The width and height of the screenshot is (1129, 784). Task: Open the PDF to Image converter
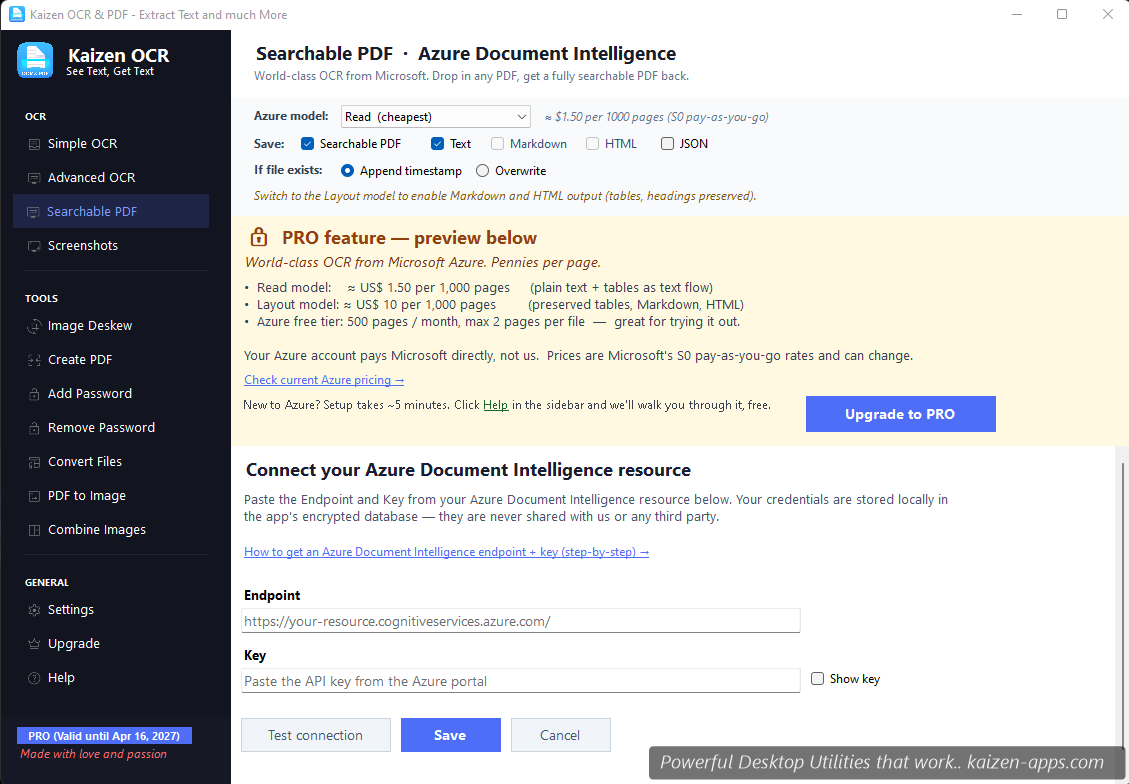click(x=87, y=495)
